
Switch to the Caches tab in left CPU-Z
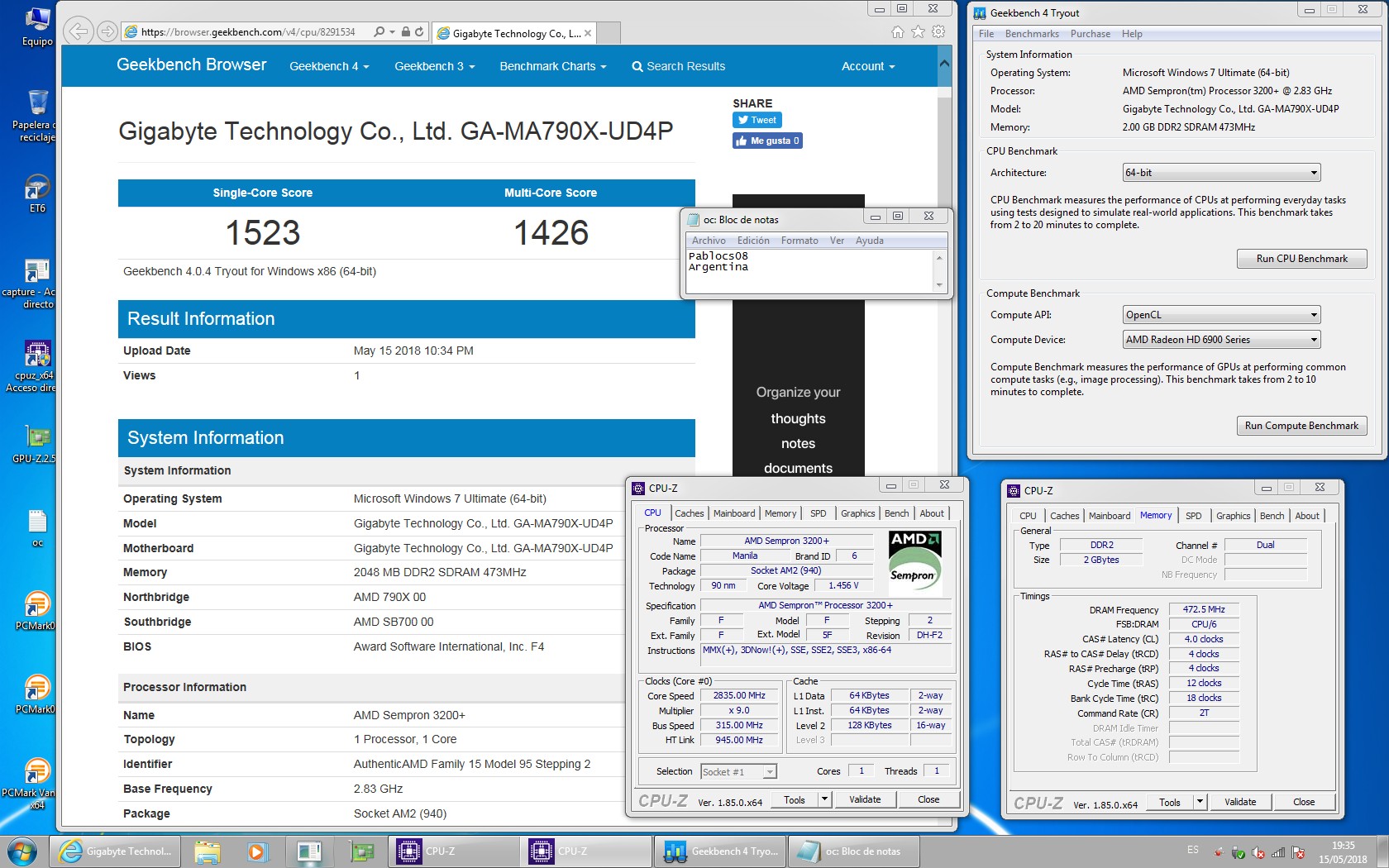click(x=689, y=513)
